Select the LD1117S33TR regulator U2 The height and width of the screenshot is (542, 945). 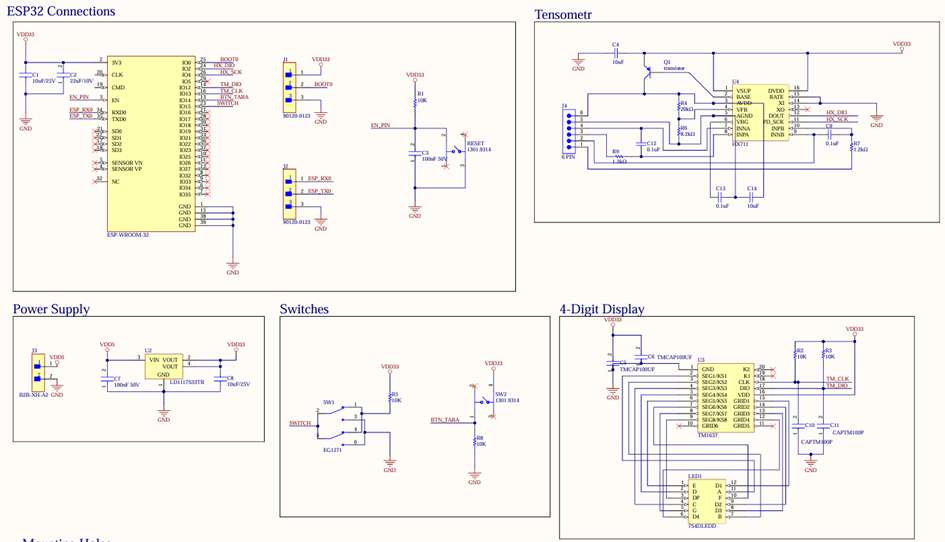pos(163,367)
